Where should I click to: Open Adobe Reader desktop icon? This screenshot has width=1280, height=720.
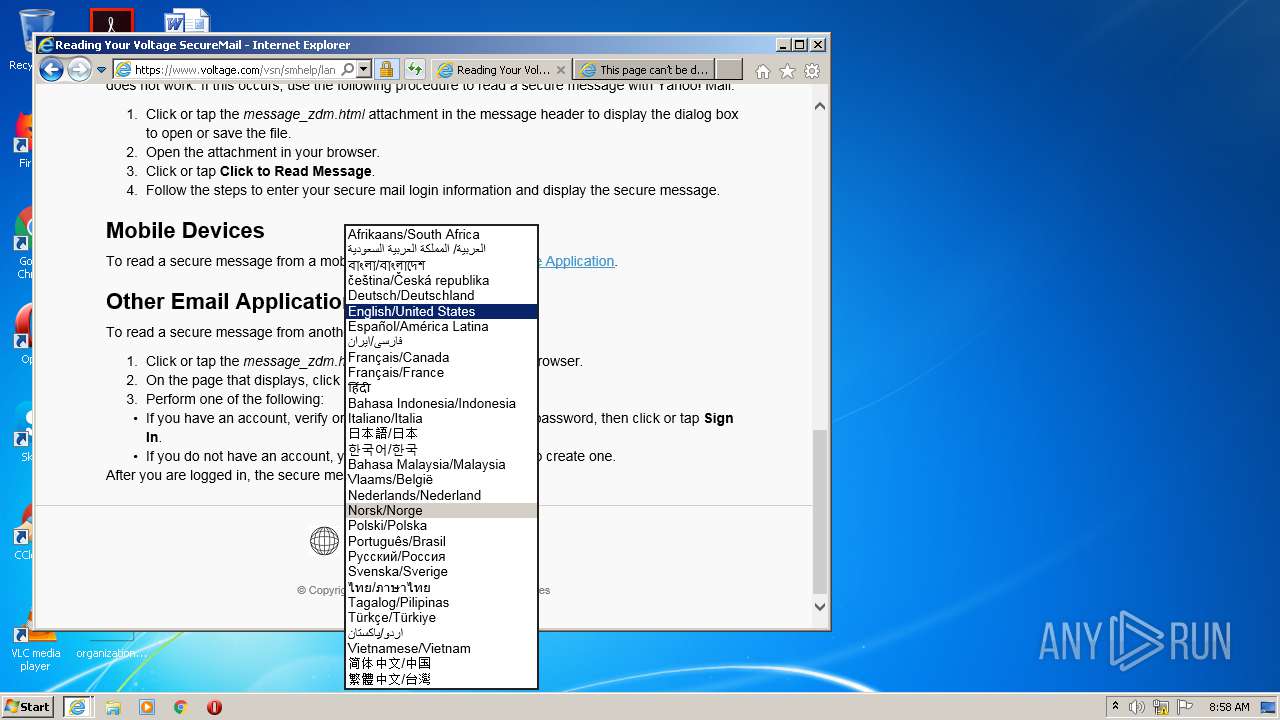pos(111,21)
